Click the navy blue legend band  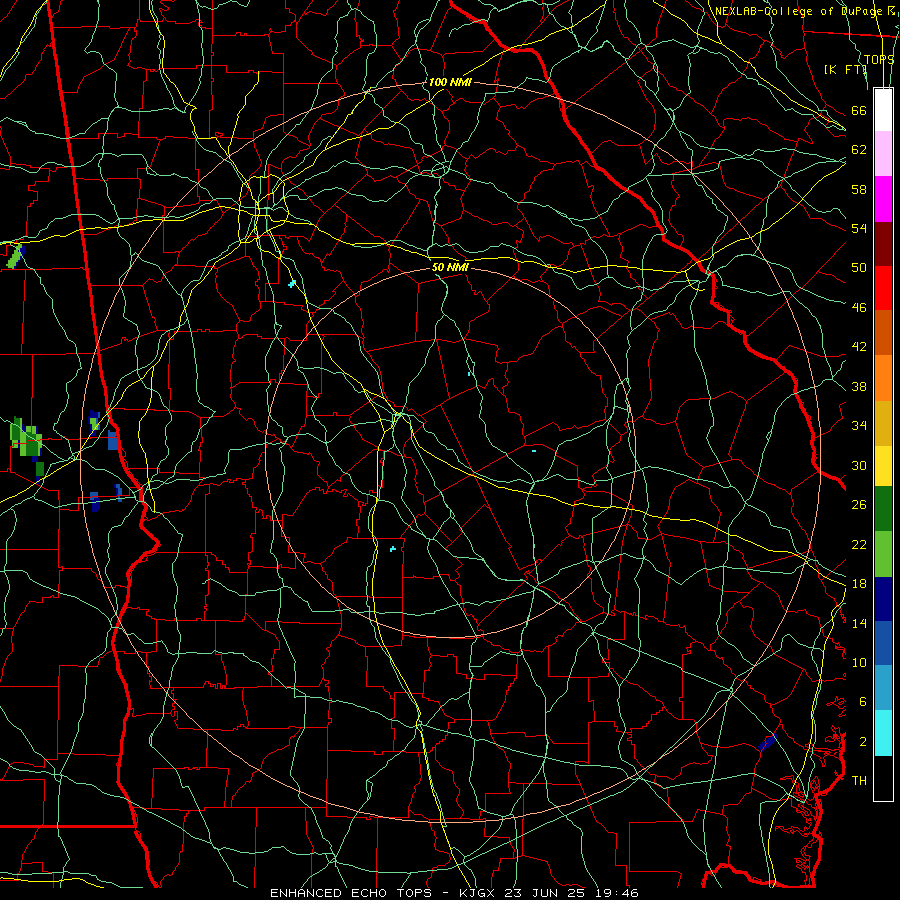[883, 599]
